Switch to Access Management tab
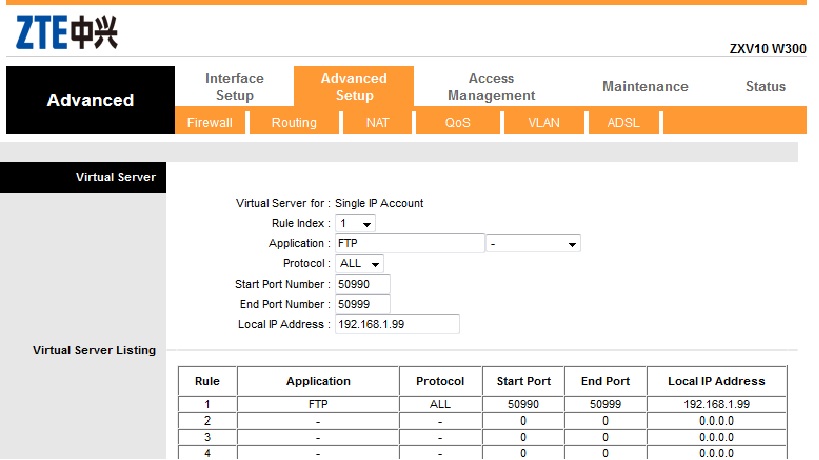 (x=491, y=86)
